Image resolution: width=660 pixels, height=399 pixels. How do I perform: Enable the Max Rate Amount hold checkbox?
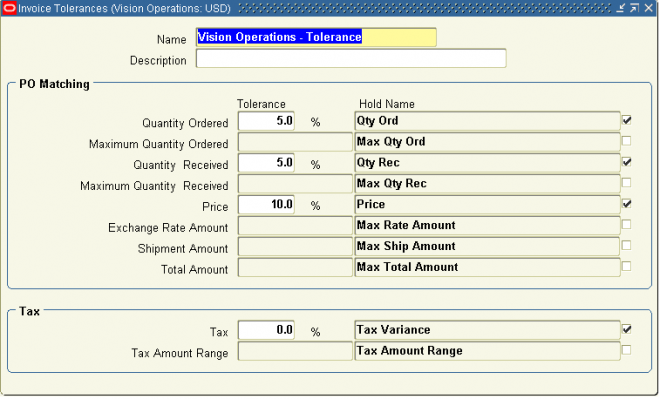627,224
